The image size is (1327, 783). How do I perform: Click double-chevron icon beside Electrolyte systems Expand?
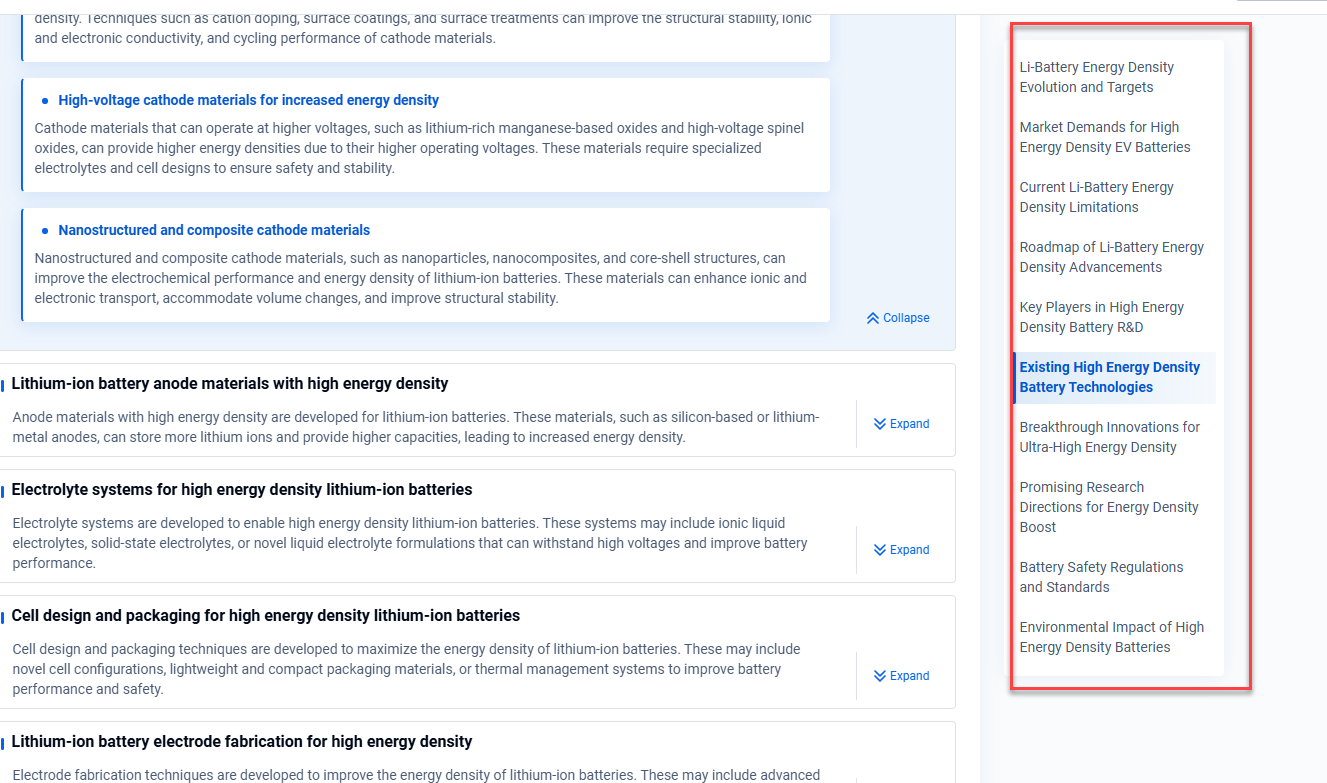pos(880,550)
